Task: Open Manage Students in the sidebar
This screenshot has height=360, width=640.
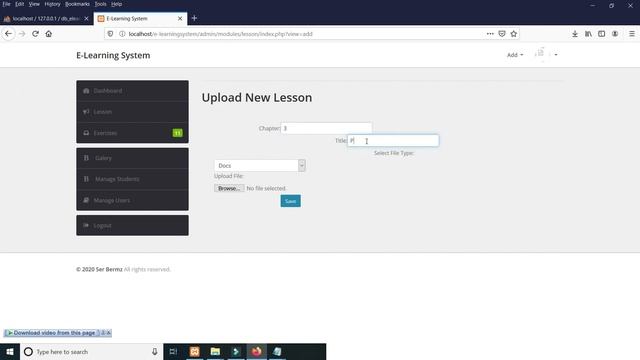Action: click(132, 179)
